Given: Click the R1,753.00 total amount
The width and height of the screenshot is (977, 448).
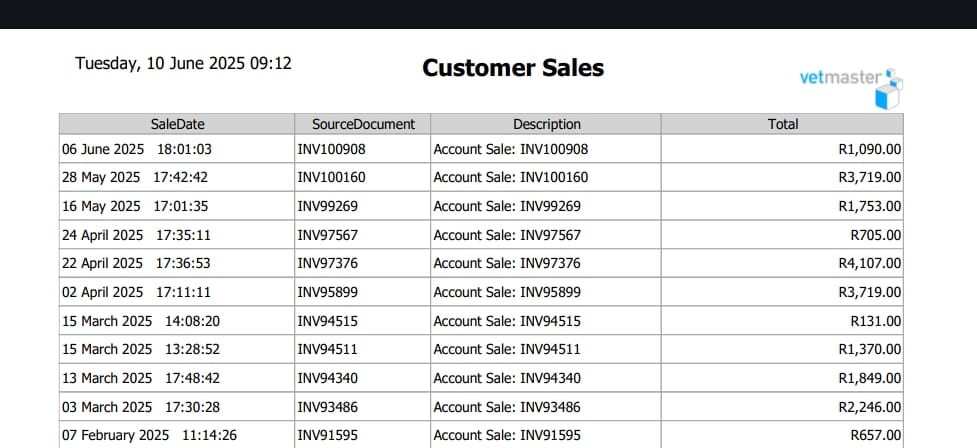Looking at the screenshot, I should [x=870, y=206].
